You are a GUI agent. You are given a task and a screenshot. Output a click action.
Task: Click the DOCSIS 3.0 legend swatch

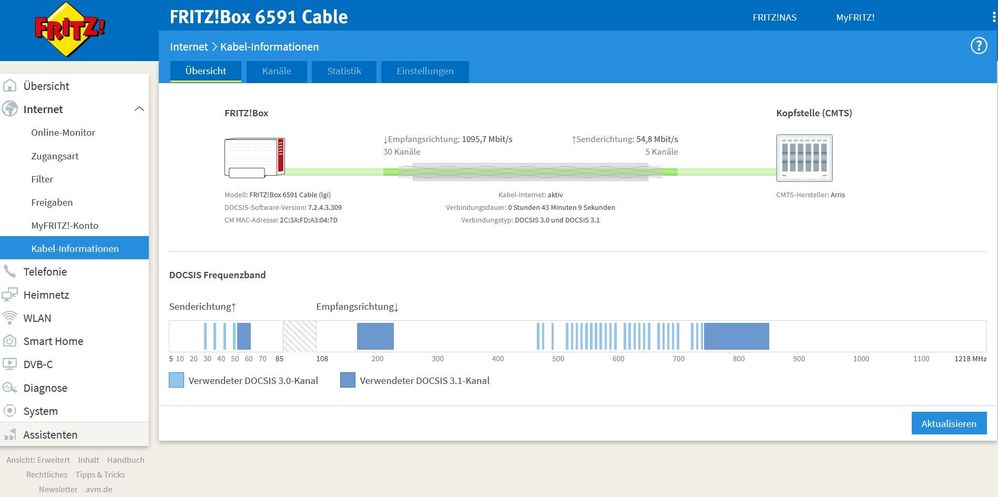pyautogui.click(x=176, y=381)
